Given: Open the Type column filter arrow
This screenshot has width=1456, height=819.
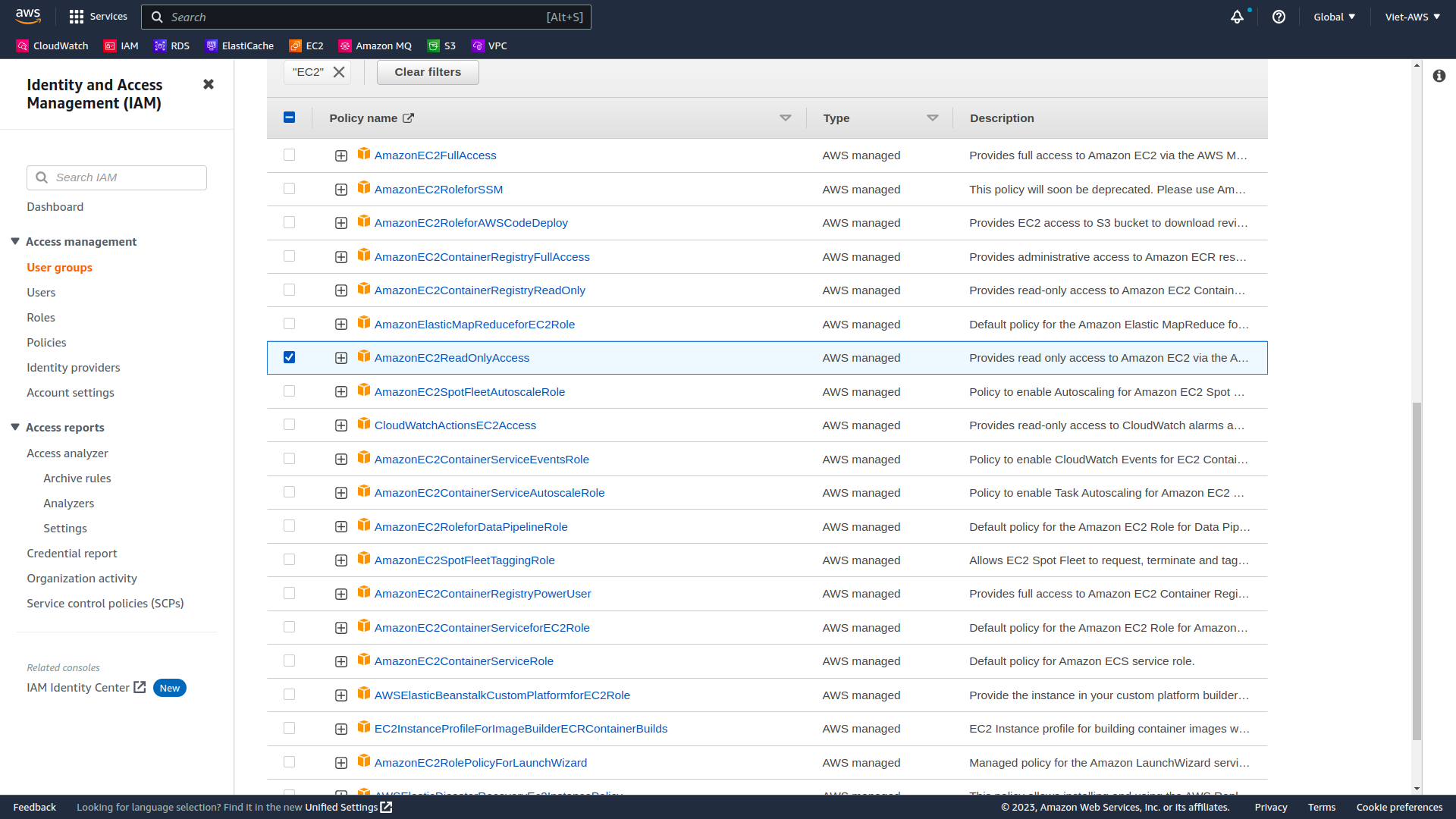Looking at the screenshot, I should tap(933, 118).
